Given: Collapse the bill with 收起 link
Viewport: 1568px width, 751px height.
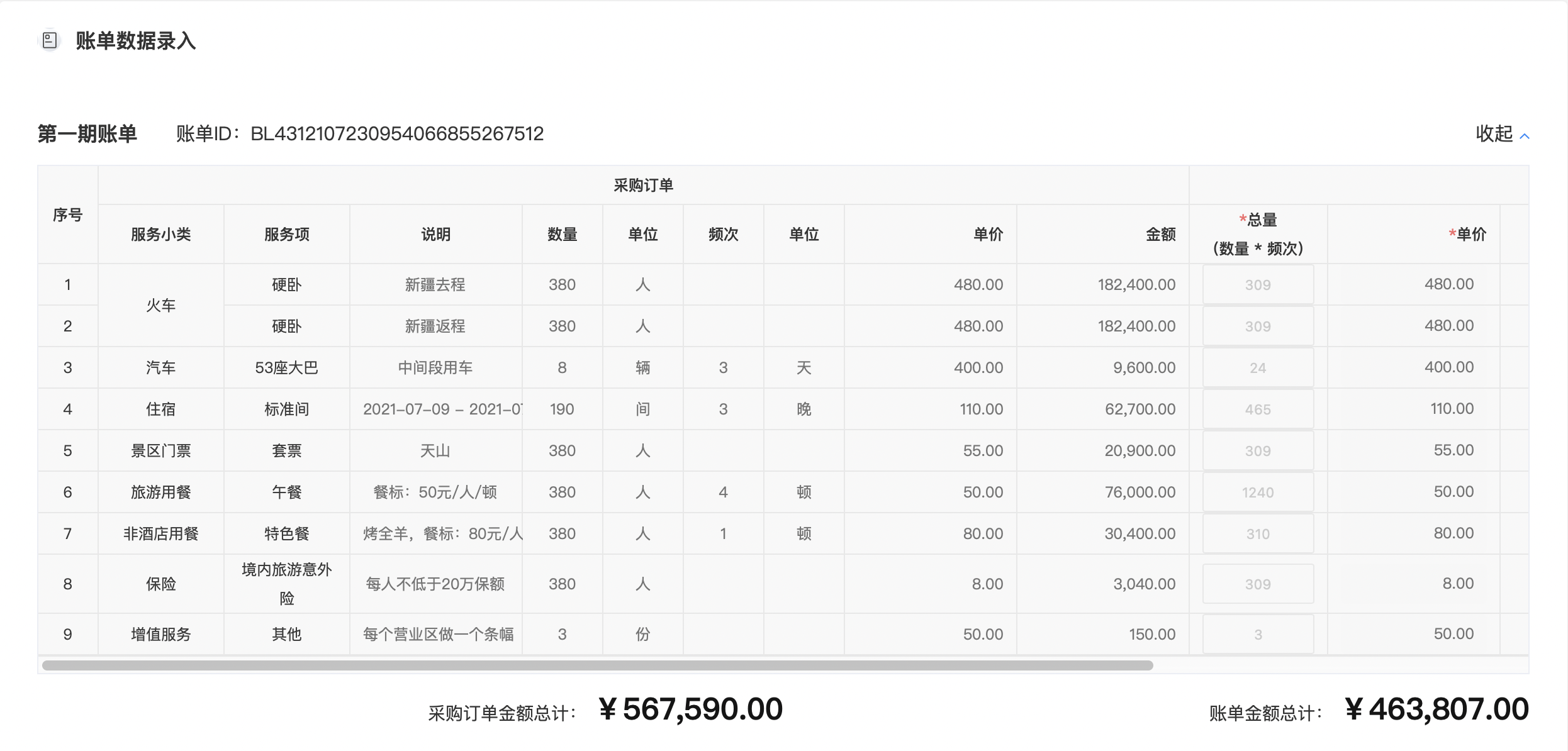Looking at the screenshot, I should coord(1494,134).
